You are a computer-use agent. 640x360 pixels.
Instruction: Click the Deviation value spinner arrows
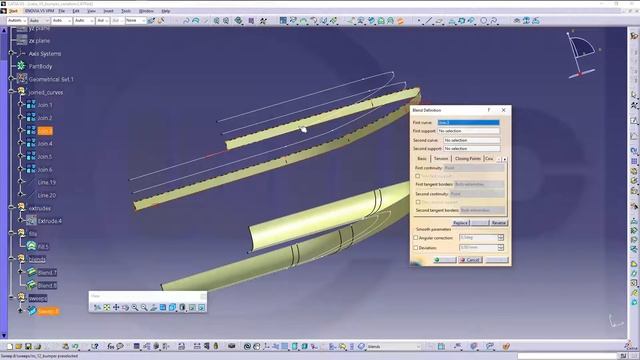coord(501,247)
